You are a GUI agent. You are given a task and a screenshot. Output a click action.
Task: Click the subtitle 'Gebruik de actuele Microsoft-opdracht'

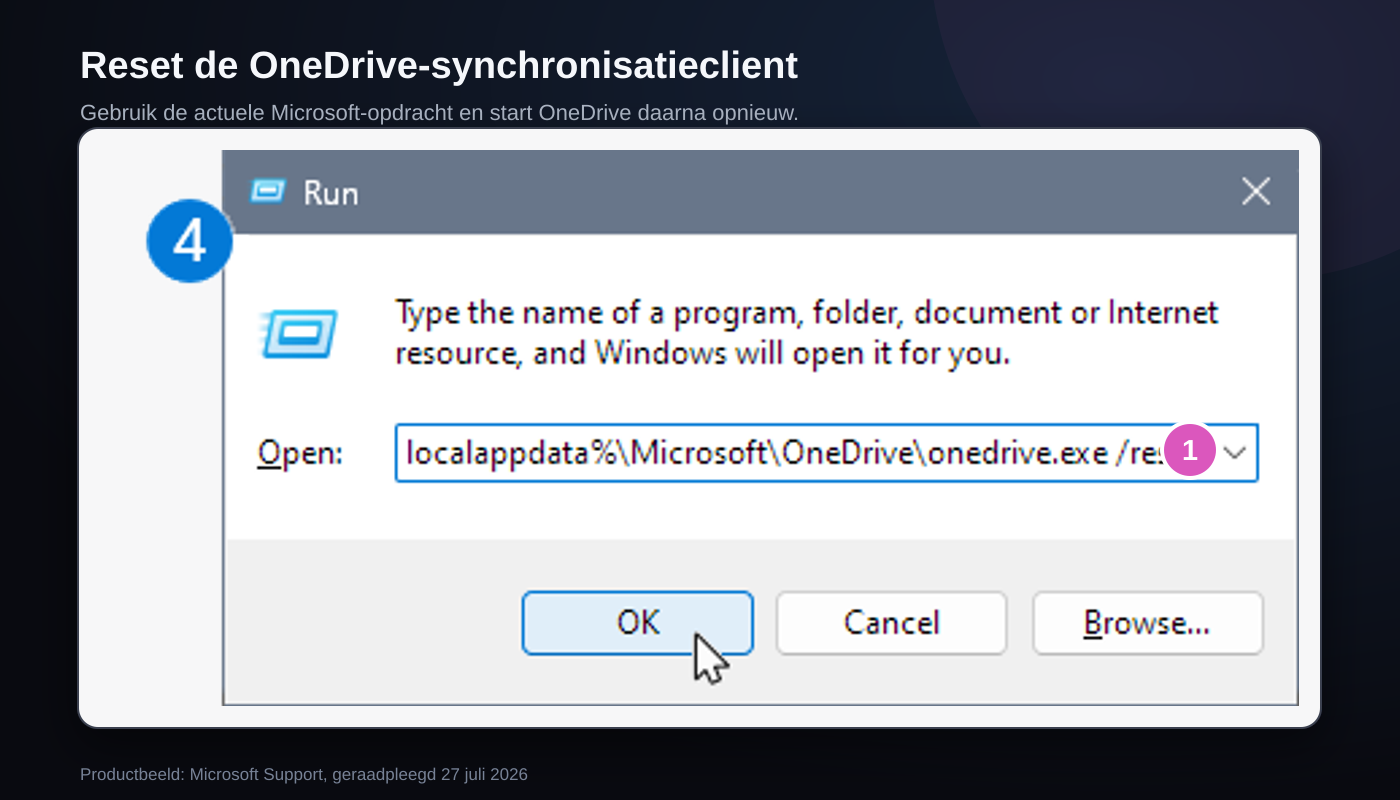tap(439, 112)
